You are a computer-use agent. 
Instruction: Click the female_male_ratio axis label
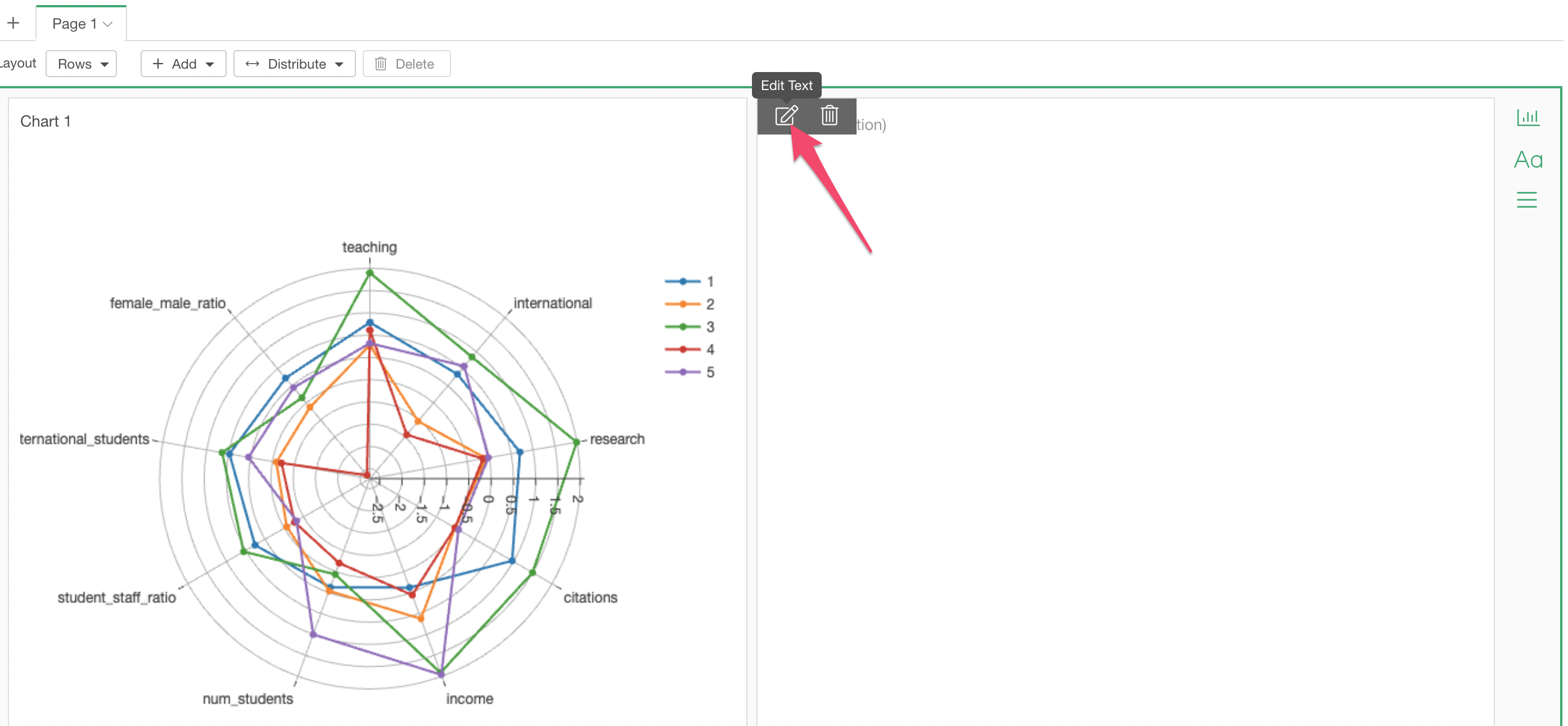click(168, 303)
